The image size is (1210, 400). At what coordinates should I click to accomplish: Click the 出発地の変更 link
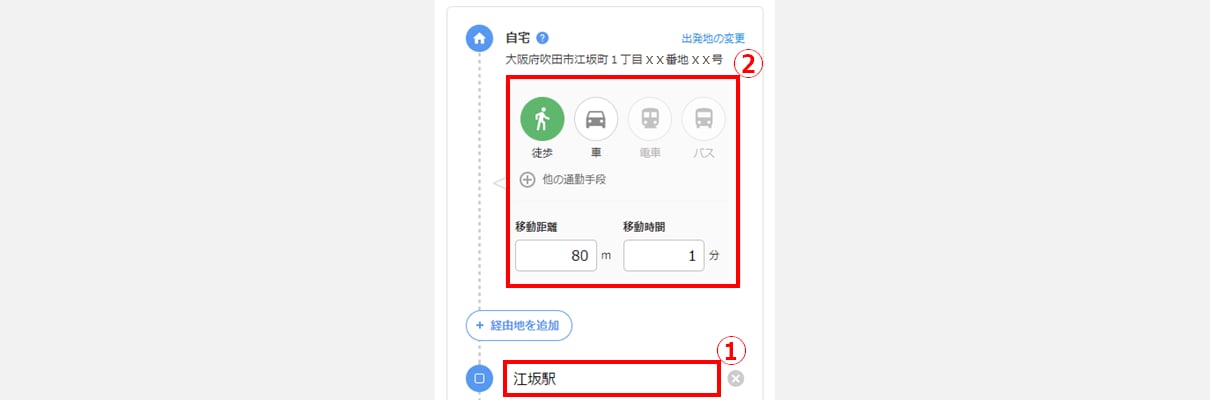[x=713, y=38]
